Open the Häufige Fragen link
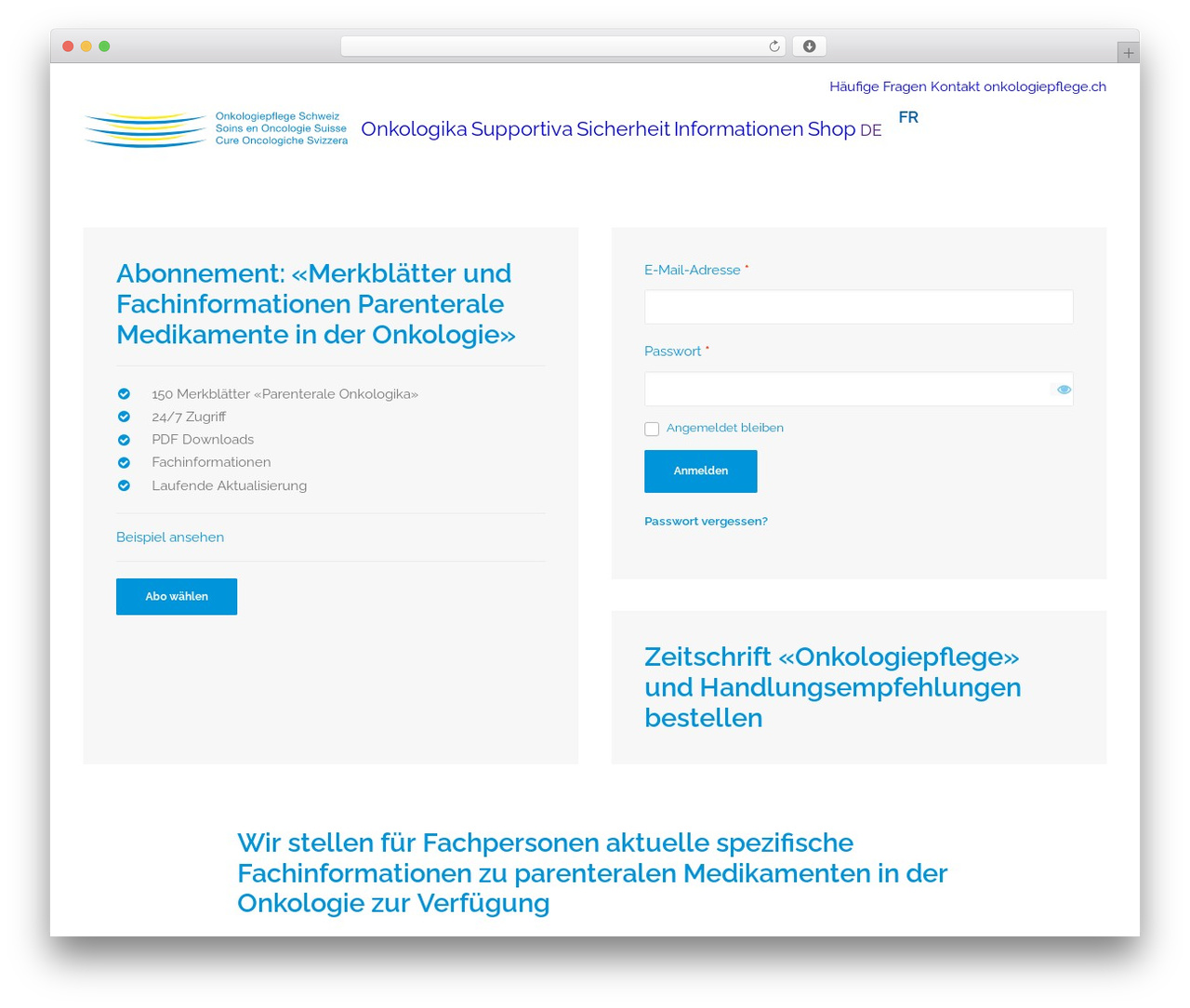 (878, 86)
